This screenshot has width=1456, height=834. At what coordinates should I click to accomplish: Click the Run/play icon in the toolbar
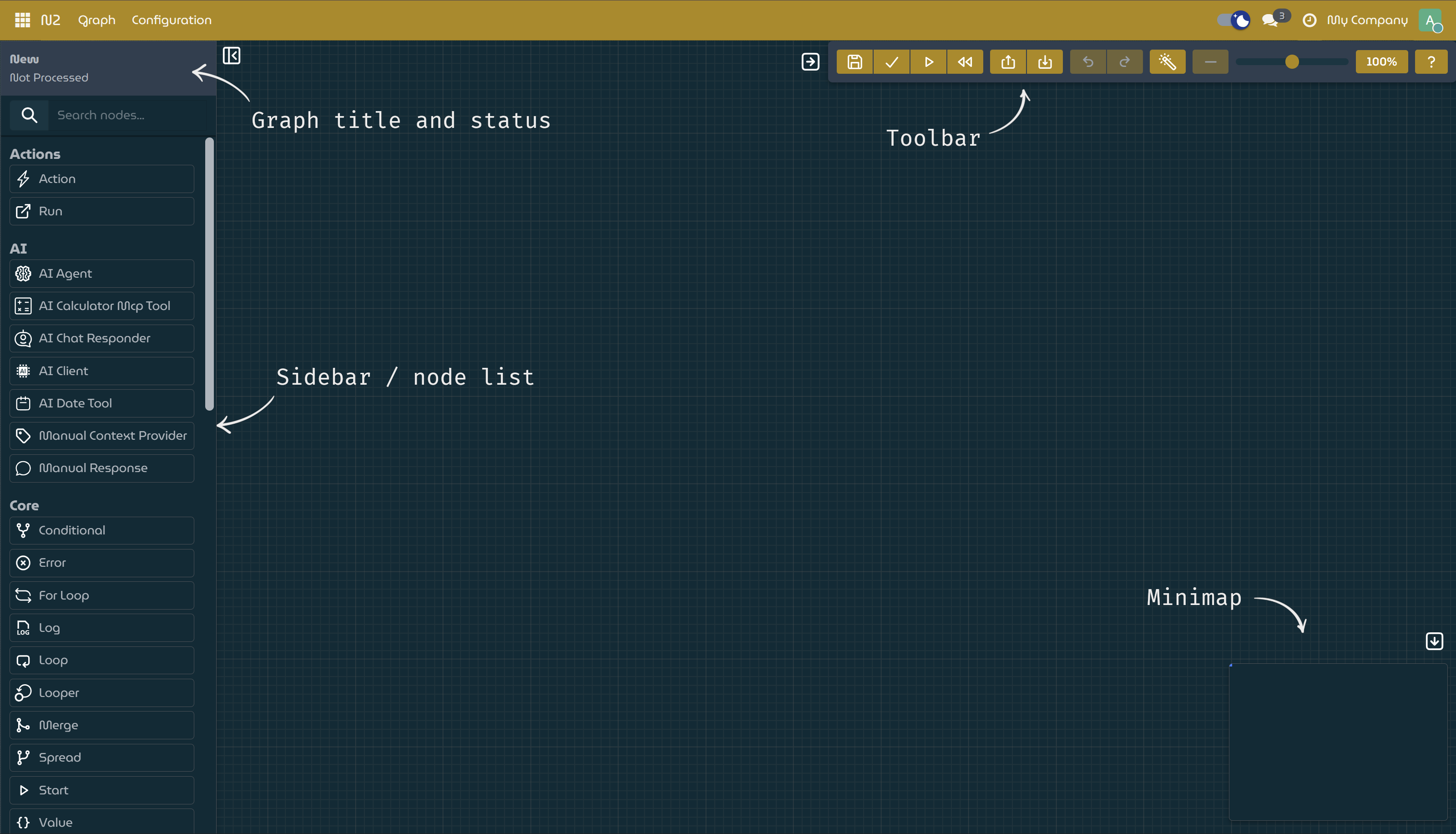click(x=928, y=61)
